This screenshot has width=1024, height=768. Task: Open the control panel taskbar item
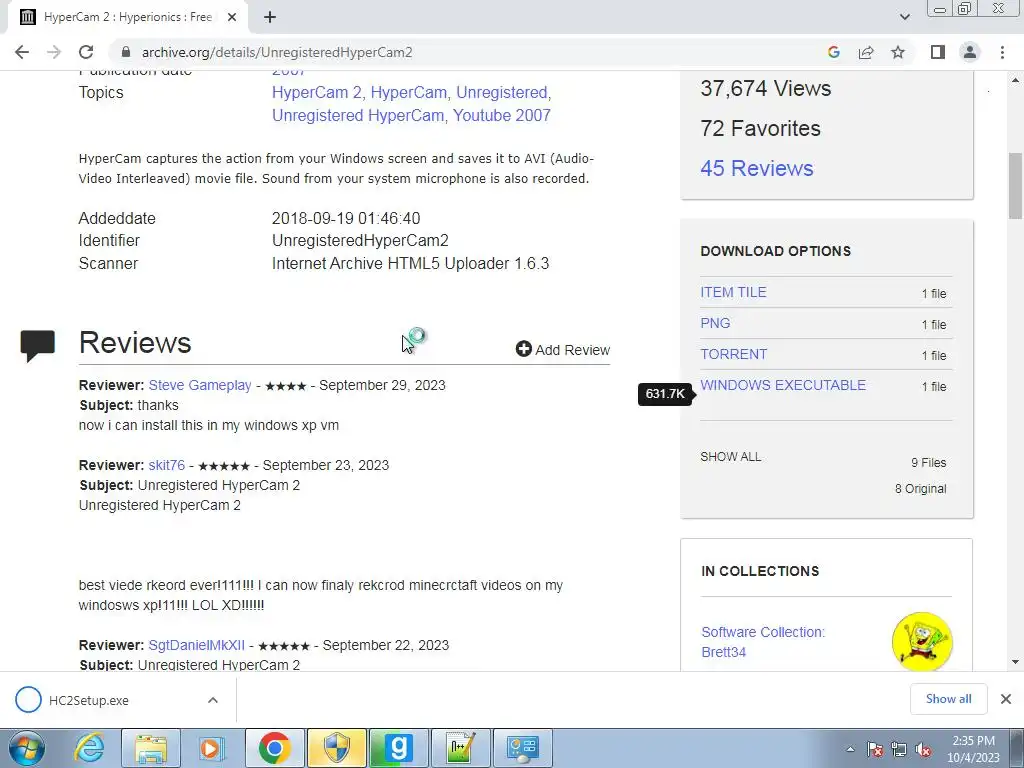tap(522, 748)
